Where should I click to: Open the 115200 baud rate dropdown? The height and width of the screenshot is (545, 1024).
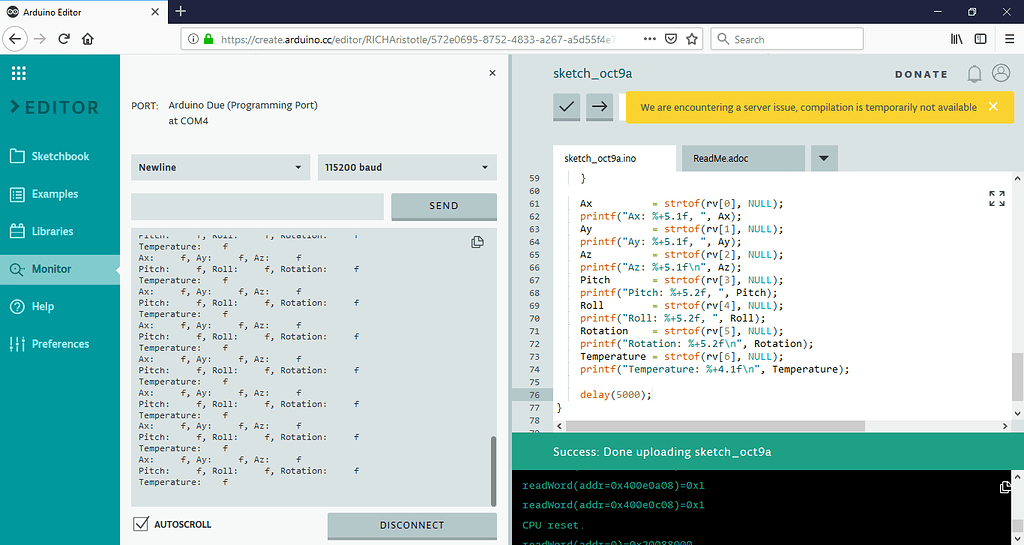click(x=406, y=167)
